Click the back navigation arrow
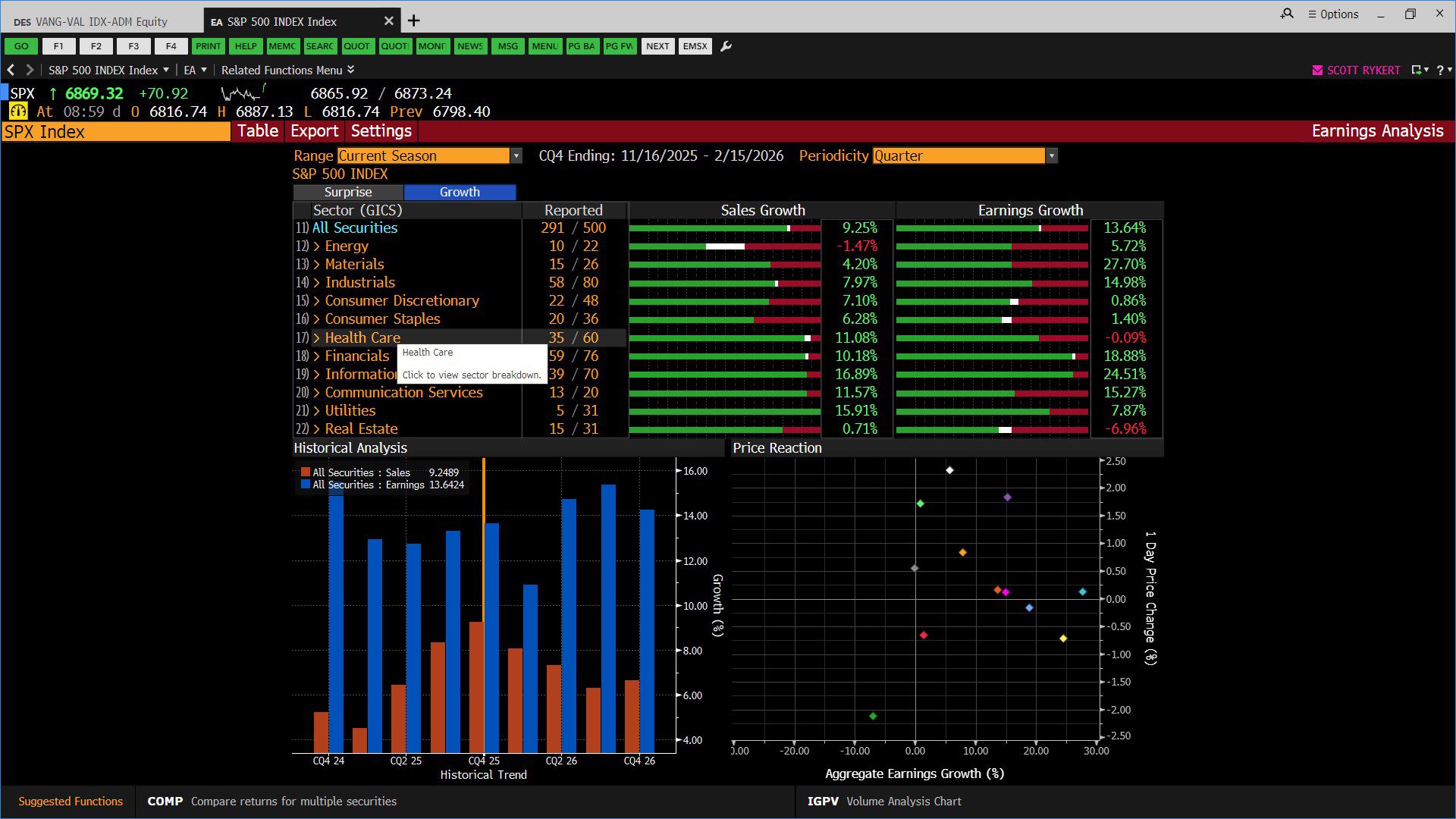Viewport: 1456px width, 819px height. click(11, 70)
